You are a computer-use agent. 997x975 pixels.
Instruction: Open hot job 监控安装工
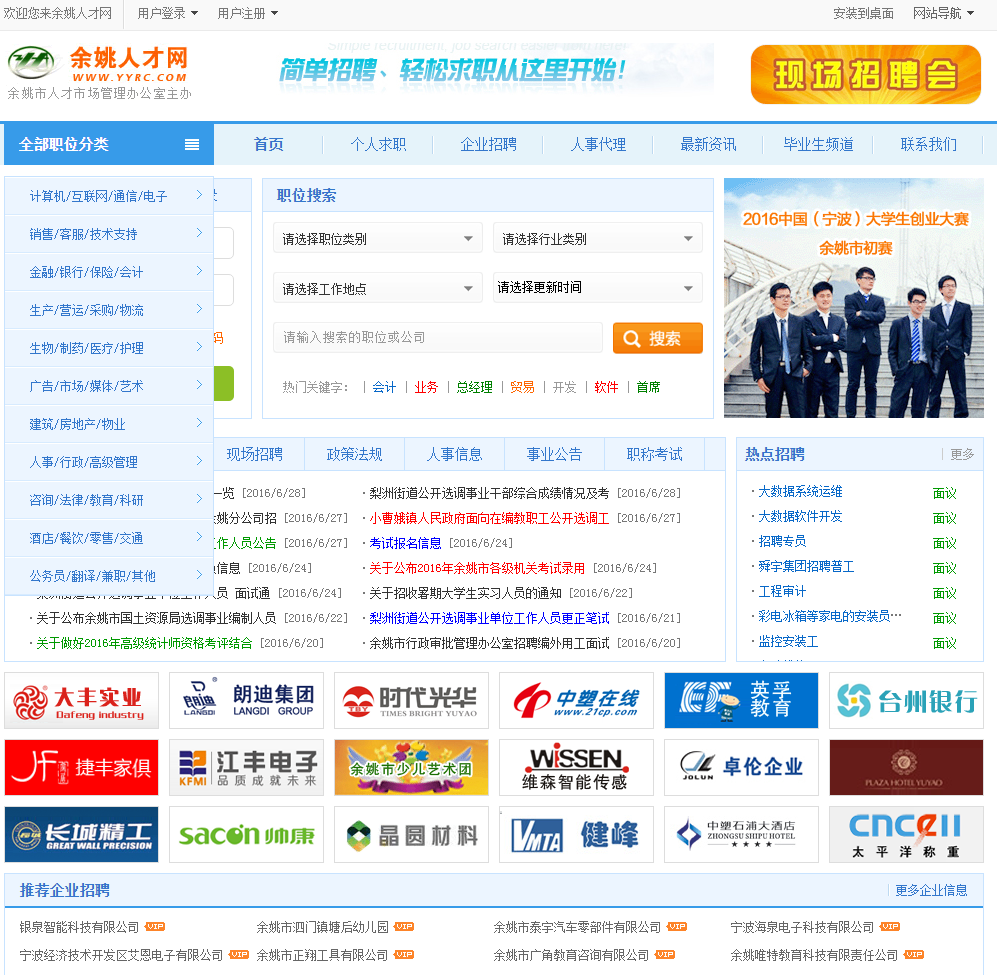788,642
